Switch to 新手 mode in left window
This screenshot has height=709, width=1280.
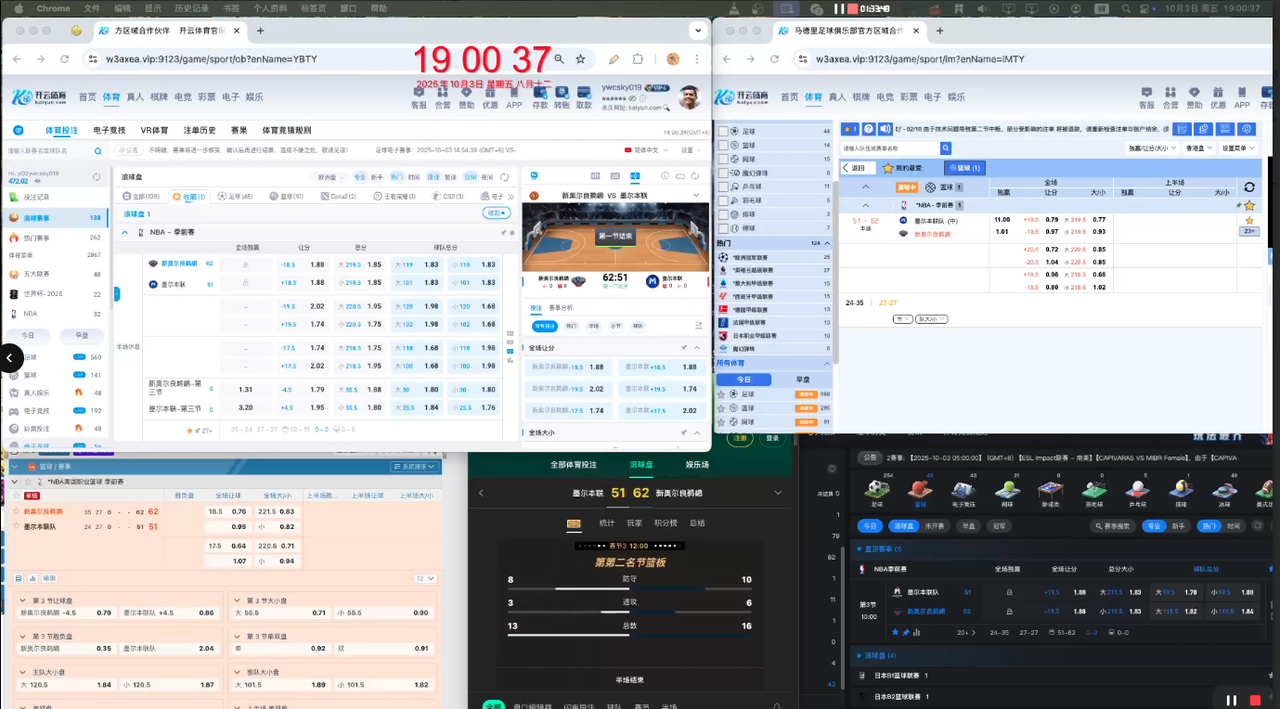[x=377, y=177]
